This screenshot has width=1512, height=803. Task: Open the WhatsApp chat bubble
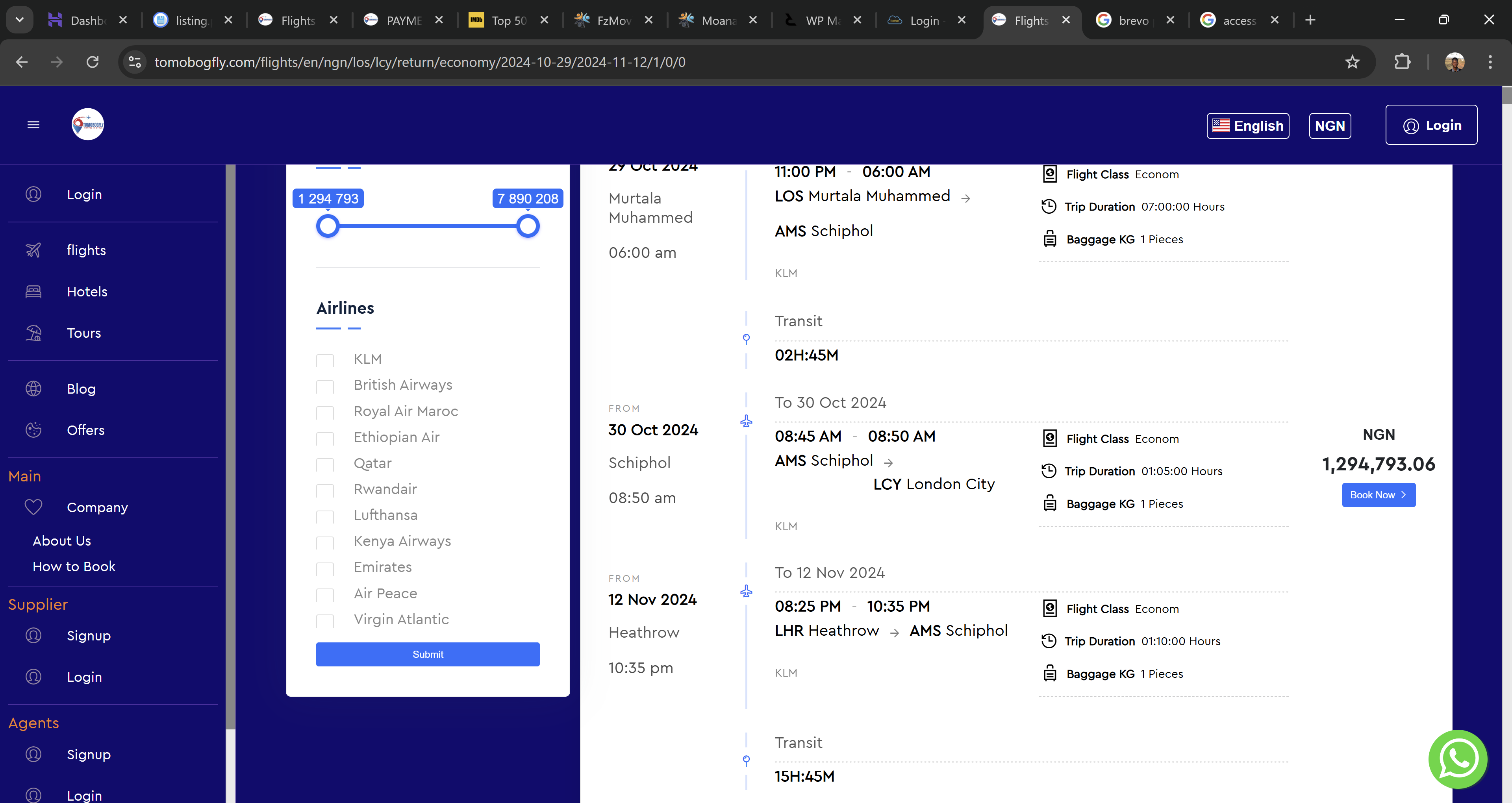(1458, 760)
